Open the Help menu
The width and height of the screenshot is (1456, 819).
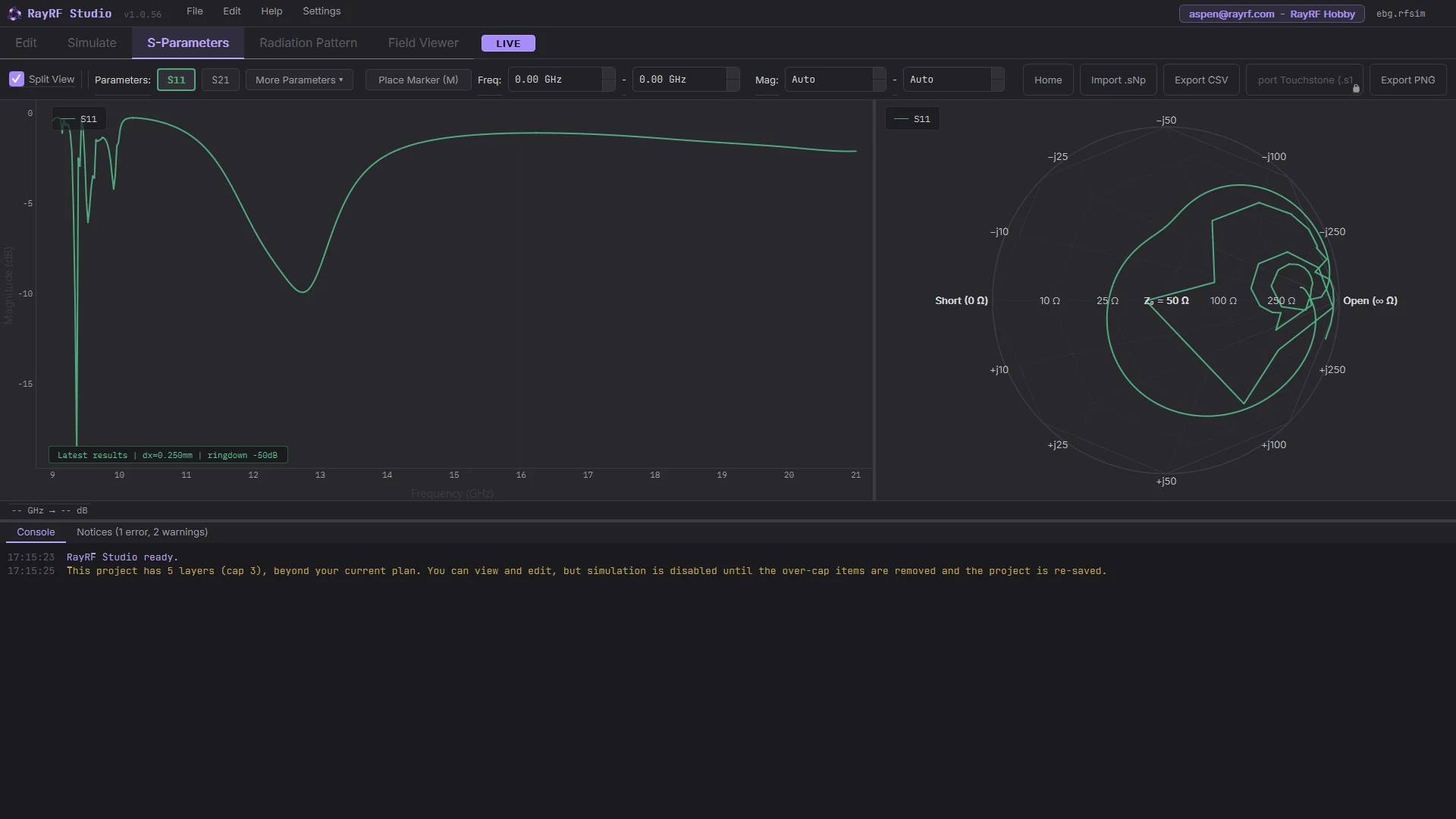[x=271, y=11]
